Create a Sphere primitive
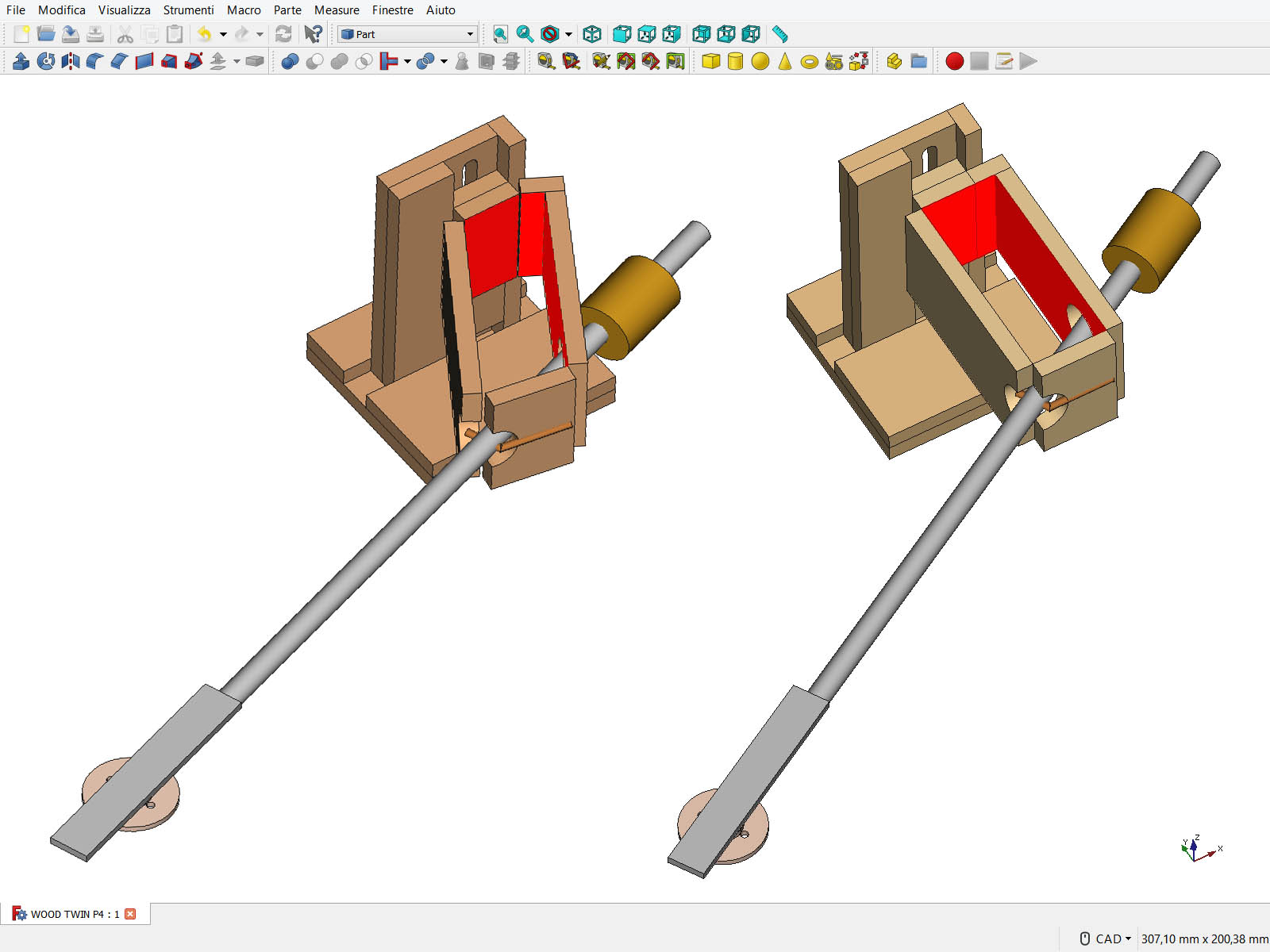1270x952 pixels. tap(760, 61)
